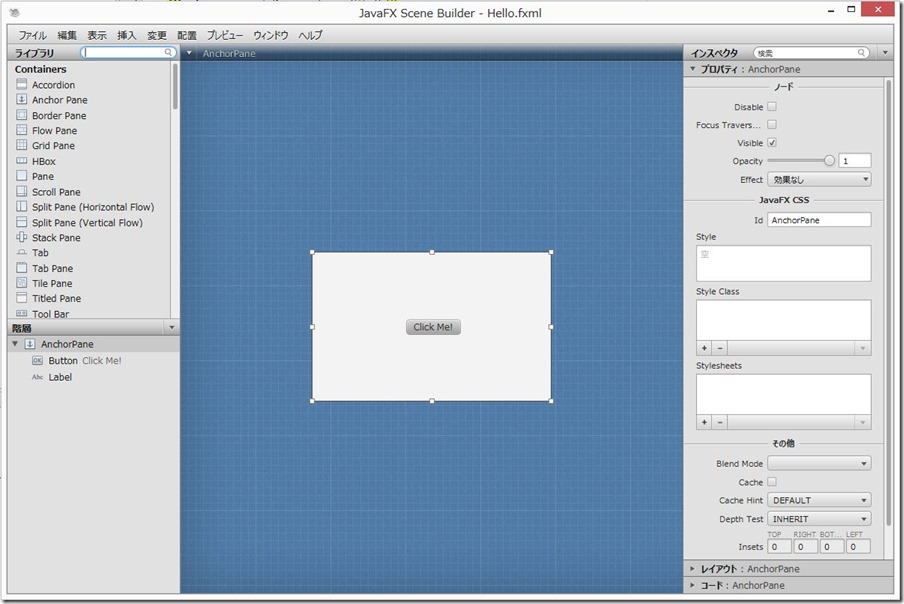
Task: Open the Depth Test INHERIT dropdown
Action: click(x=819, y=519)
